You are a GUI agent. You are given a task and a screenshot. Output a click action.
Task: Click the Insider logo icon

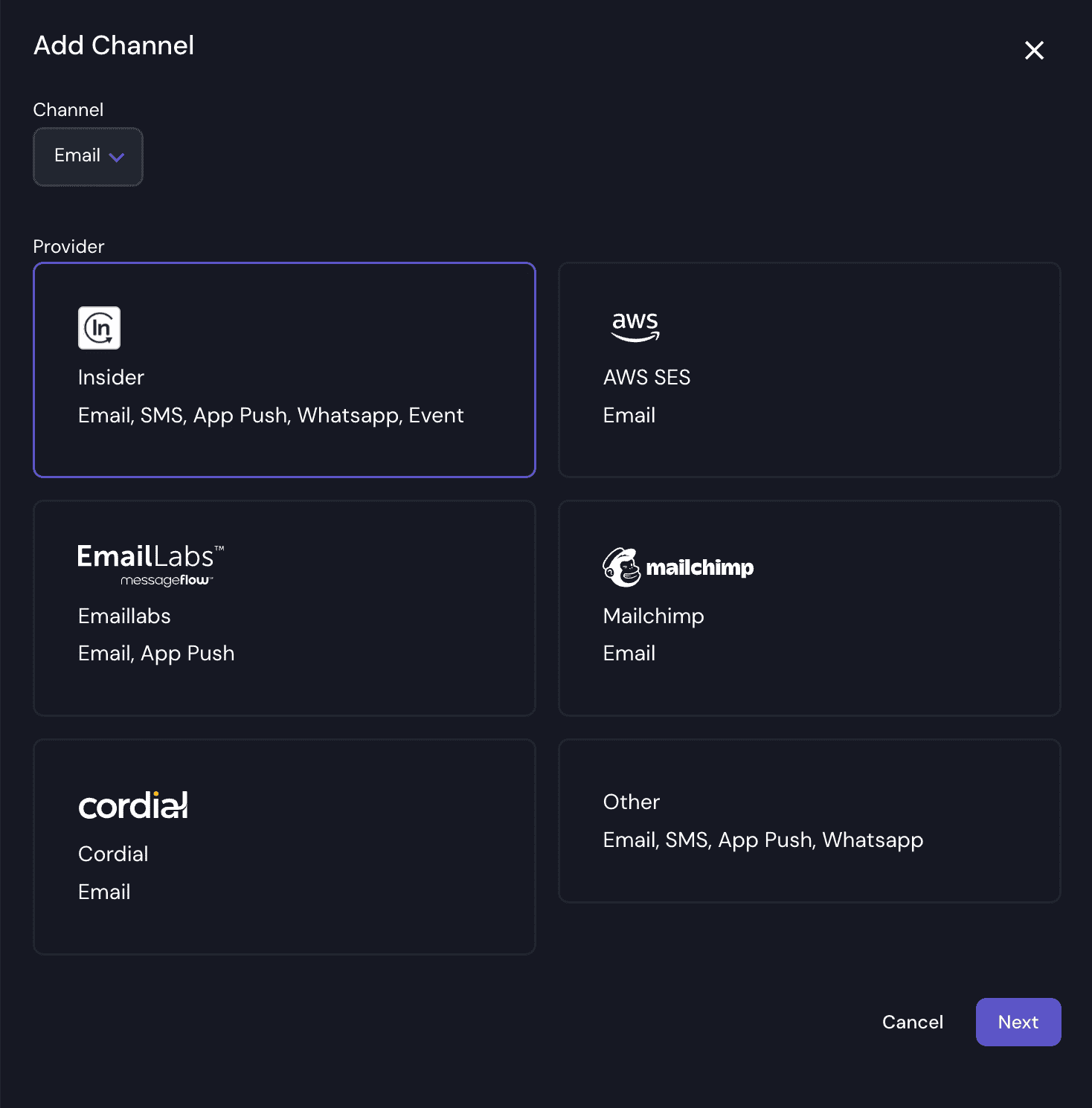(99, 328)
